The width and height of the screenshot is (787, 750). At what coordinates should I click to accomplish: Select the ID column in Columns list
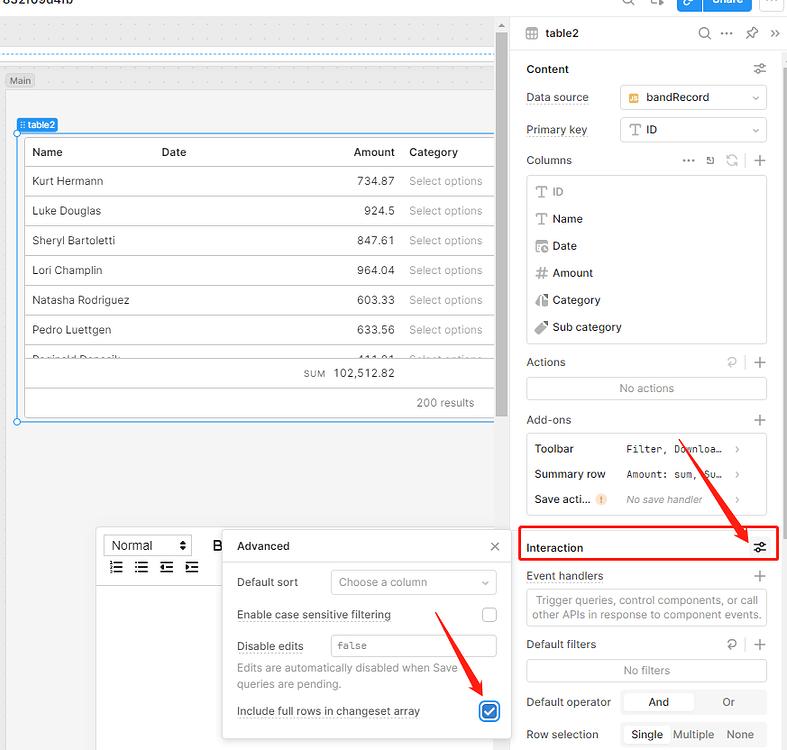[646, 192]
